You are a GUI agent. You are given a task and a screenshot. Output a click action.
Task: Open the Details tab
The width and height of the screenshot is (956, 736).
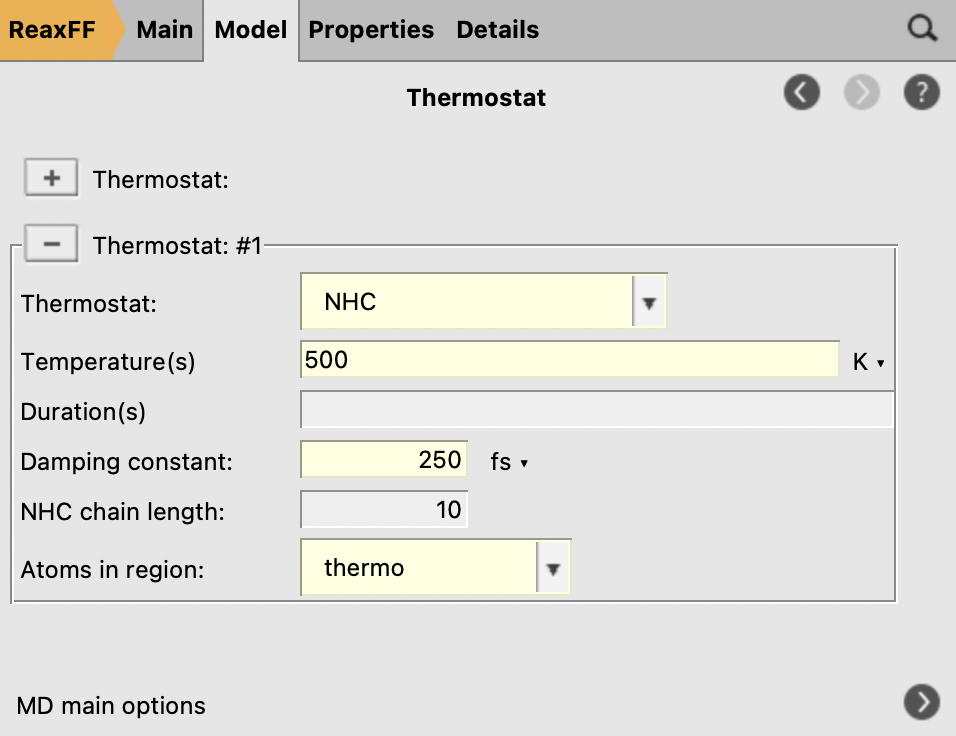497,30
